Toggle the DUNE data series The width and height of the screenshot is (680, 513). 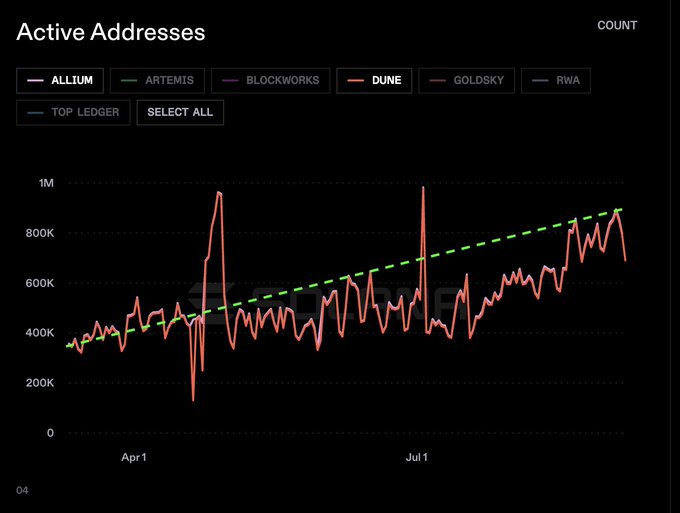coord(374,81)
